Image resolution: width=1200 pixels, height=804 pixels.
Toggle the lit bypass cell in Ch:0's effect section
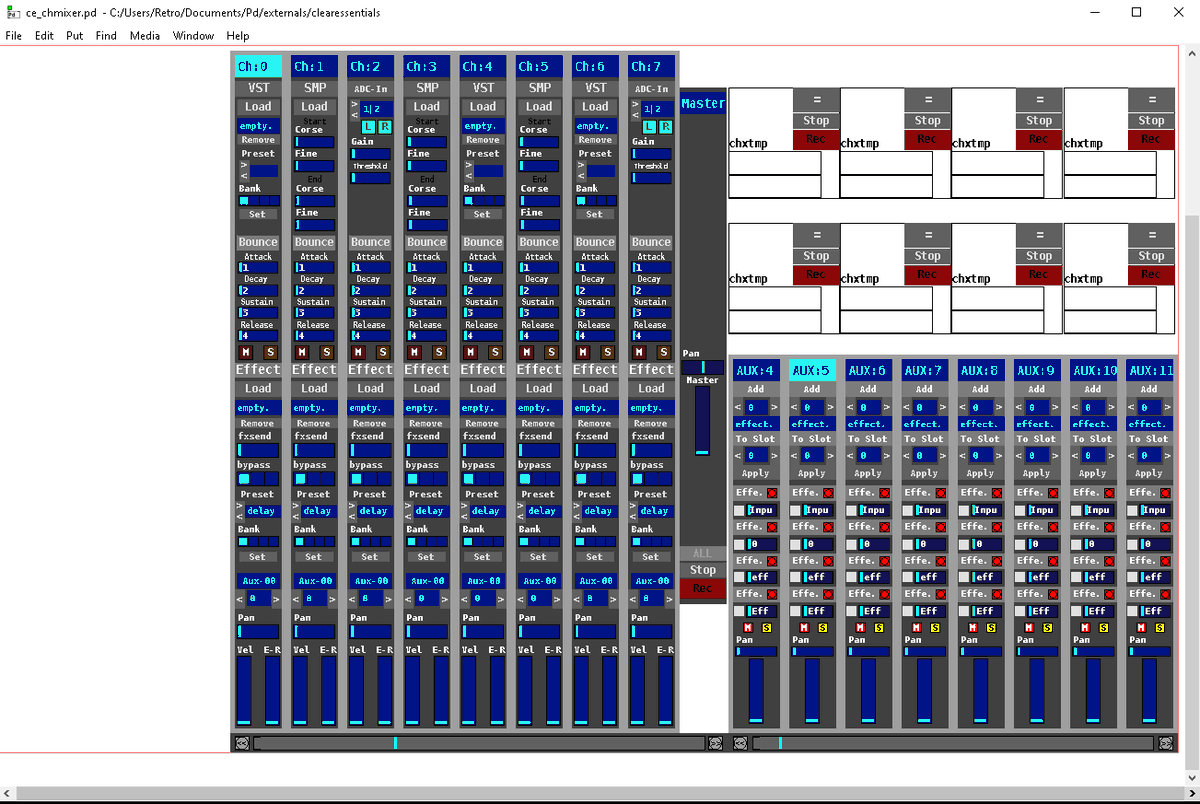[244, 479]
